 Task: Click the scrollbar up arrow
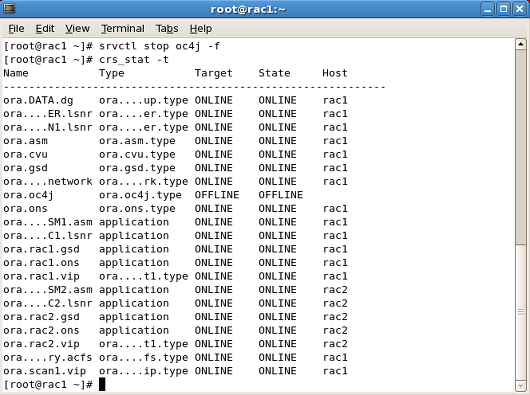521,45
